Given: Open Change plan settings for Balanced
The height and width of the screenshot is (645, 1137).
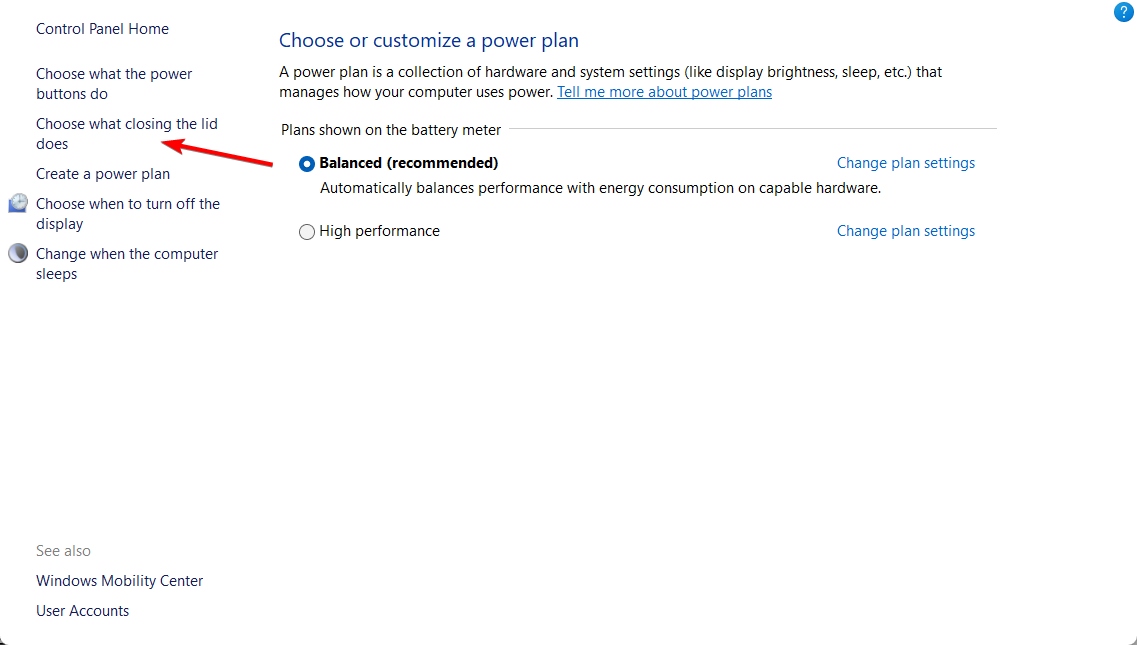Looking at the screenshot, I should [905, 163].
